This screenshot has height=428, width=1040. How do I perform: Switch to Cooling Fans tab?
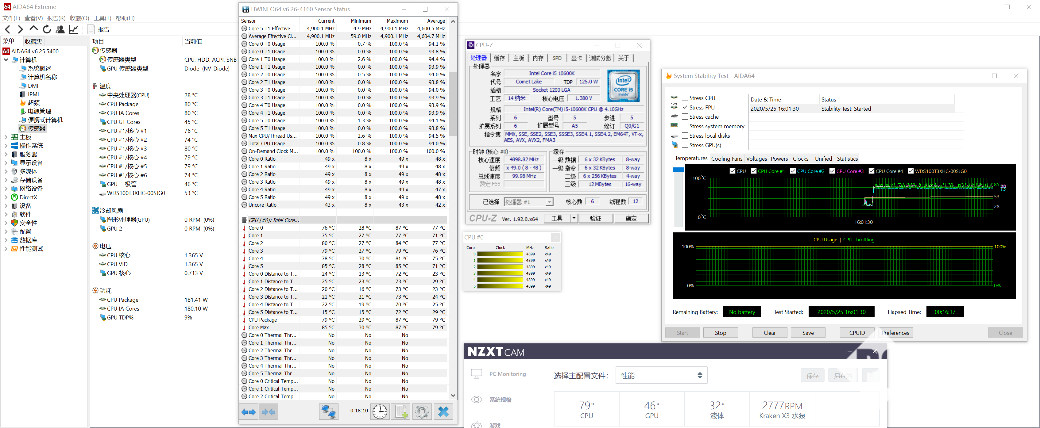(727, 159)
